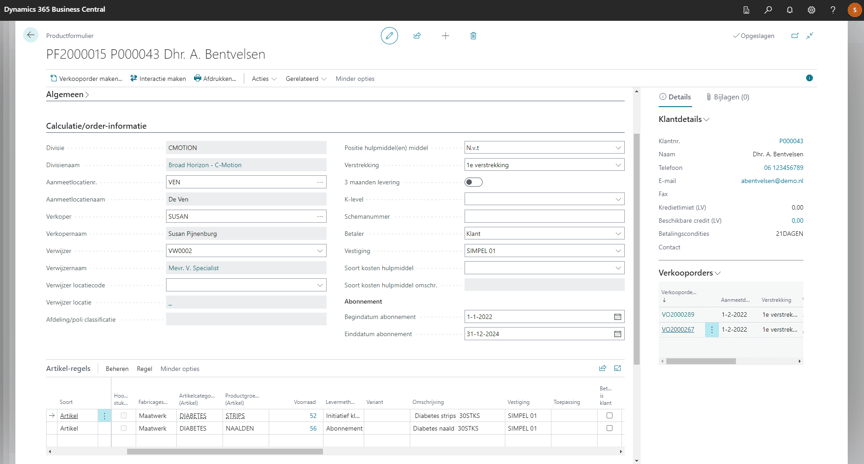Click Interactie maken action
Screen dimensions: 864x464
(158, 79)
